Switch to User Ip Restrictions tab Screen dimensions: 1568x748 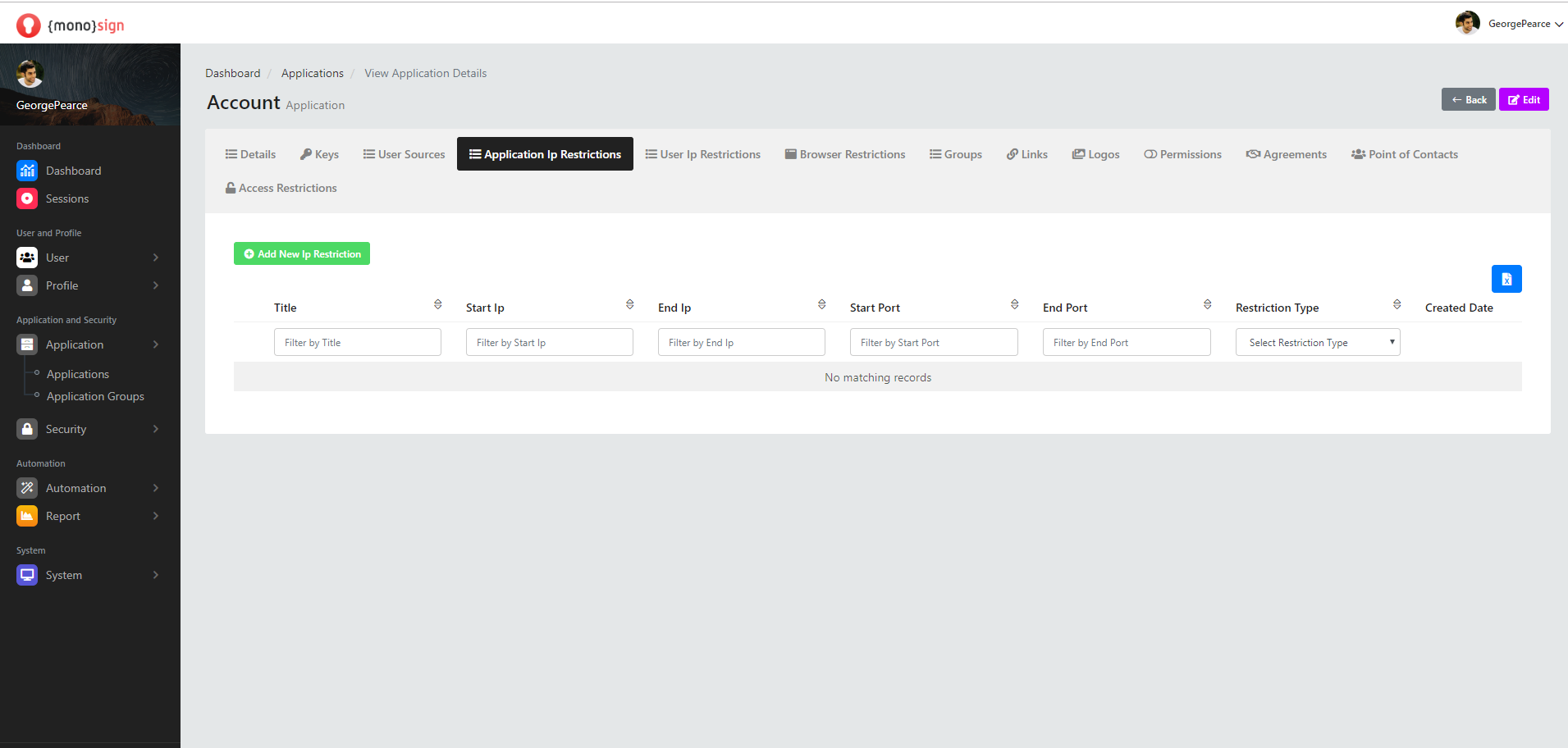tap(702, 154)
